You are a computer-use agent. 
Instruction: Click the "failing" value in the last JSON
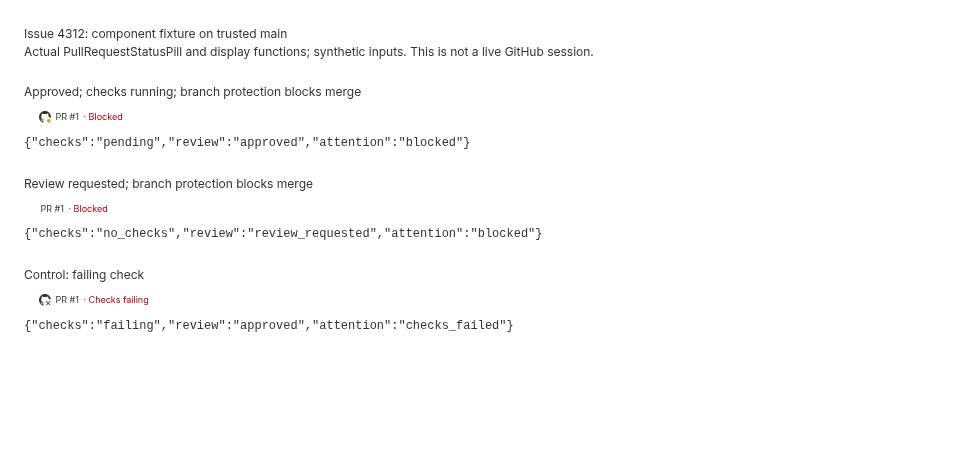tap(128, 325)
